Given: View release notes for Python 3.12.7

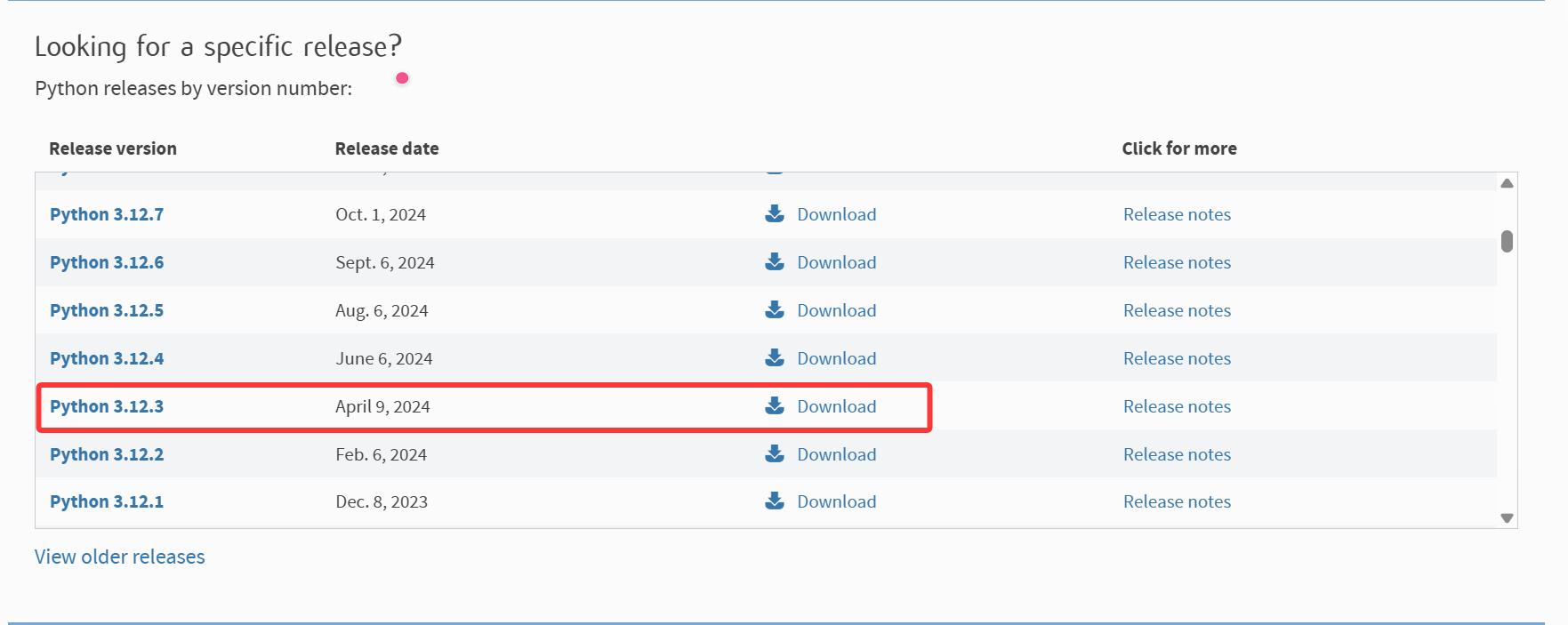Looking at the screenshot, I should tap(1177, 214).
